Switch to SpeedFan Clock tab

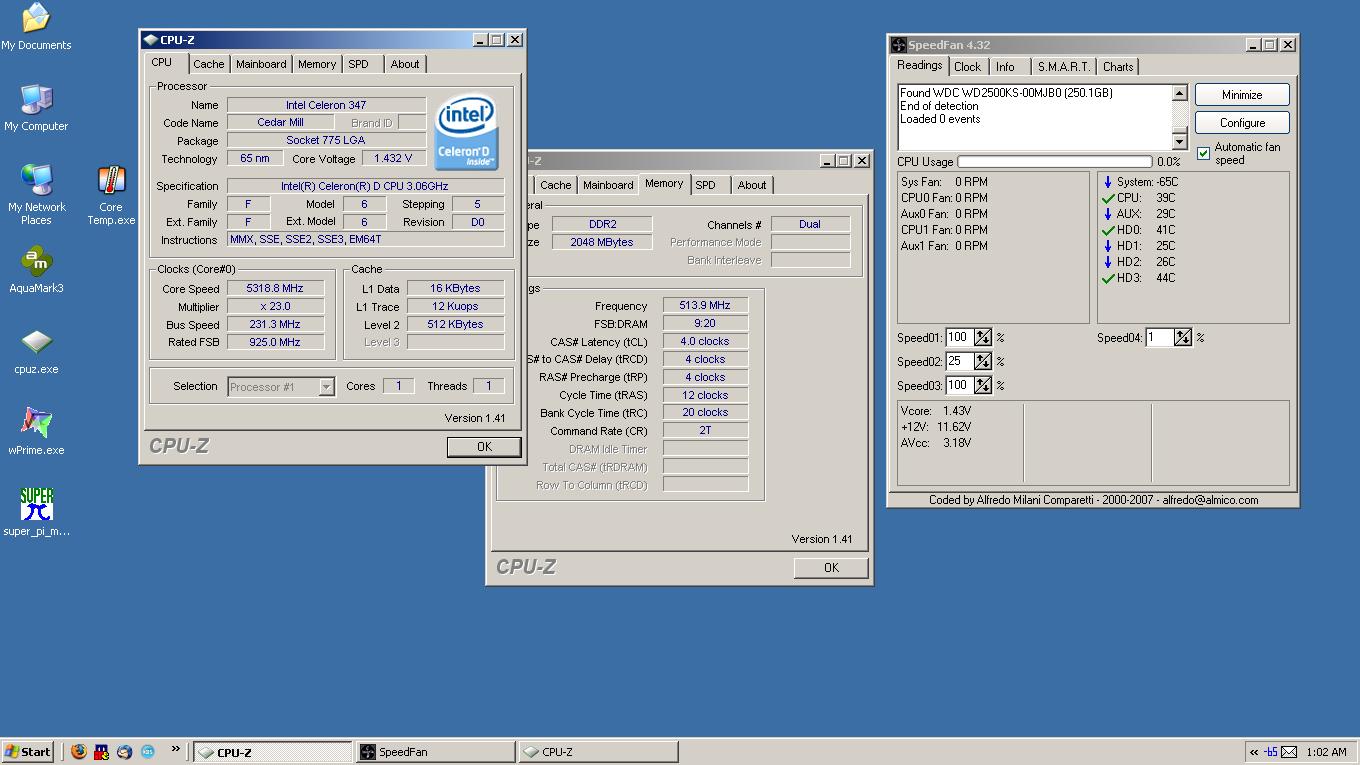pos(967,67)
